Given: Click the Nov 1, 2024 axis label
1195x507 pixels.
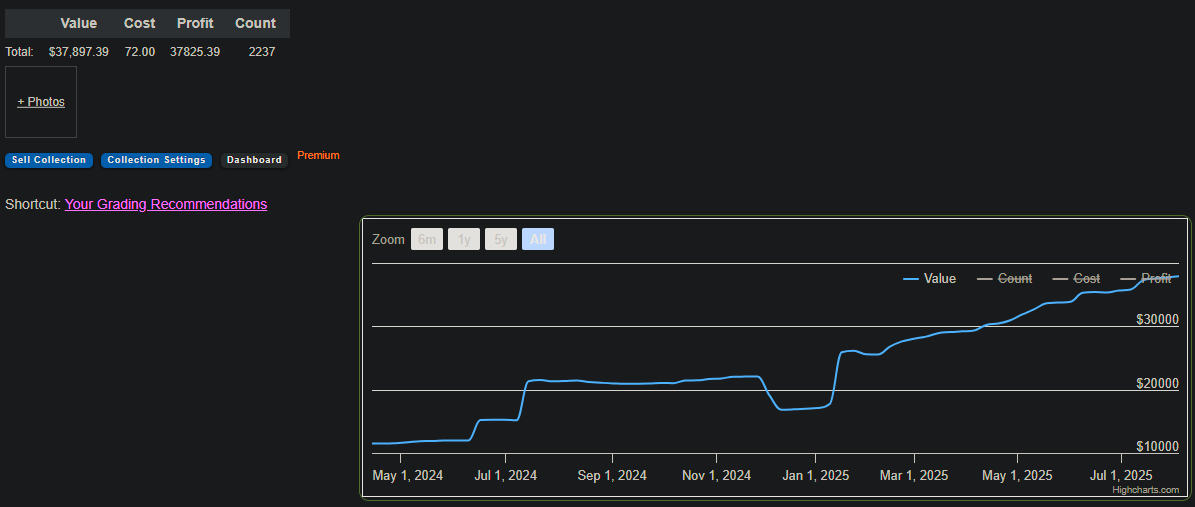Looking at the screenshot, I should coord(716,475).
